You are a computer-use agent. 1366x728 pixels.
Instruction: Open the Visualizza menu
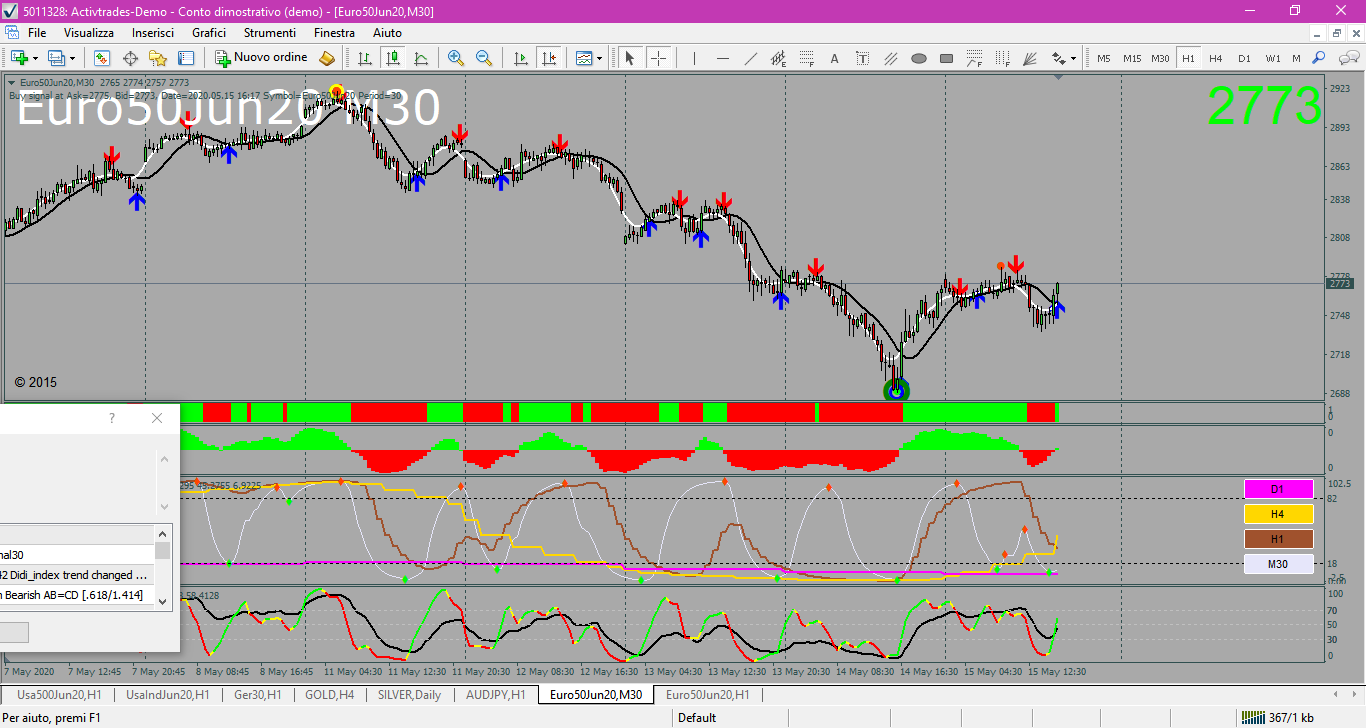(89, 33)
